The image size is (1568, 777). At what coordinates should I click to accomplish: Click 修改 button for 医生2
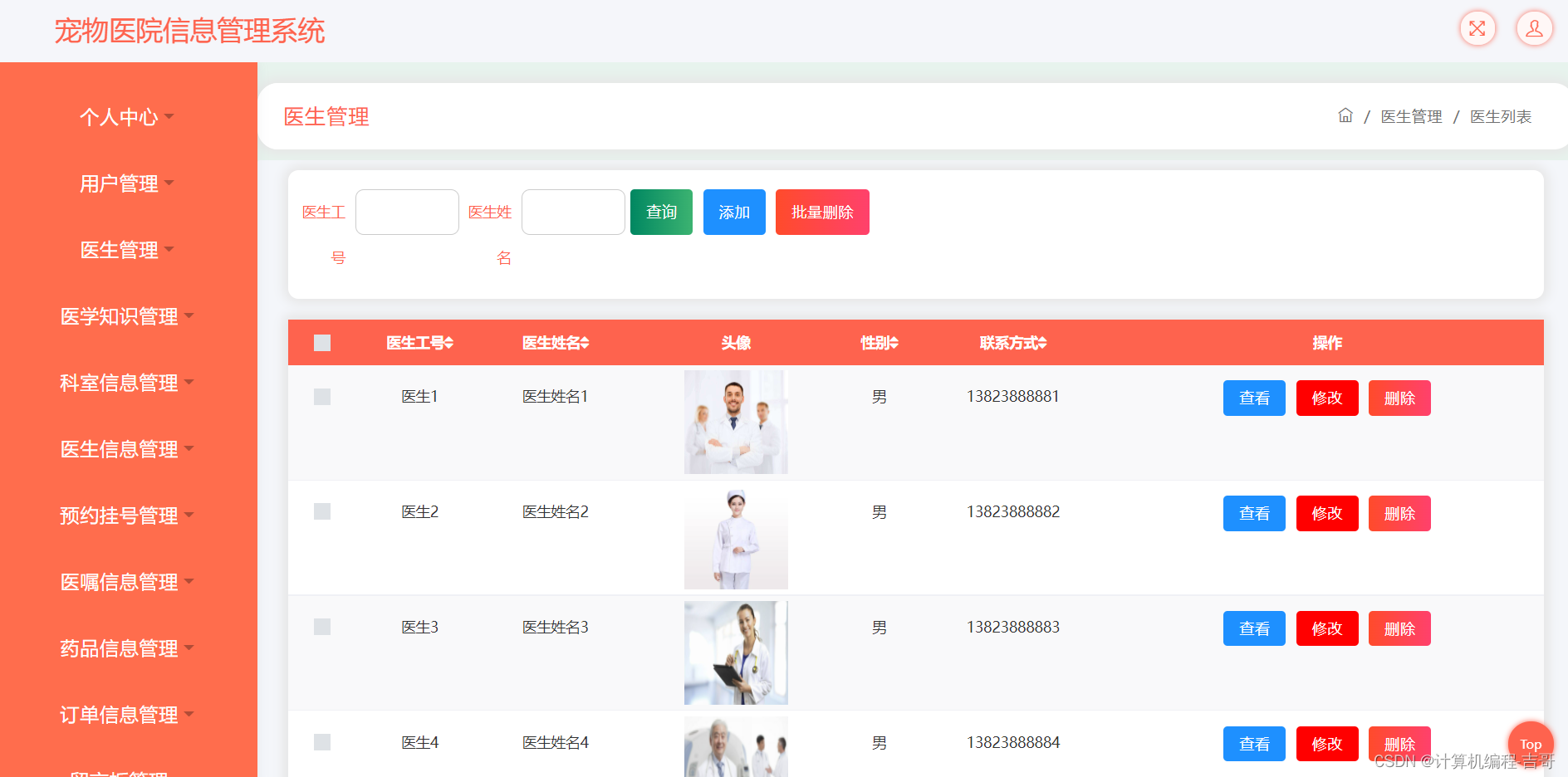pyautogui.click(x=1327, y=513)
